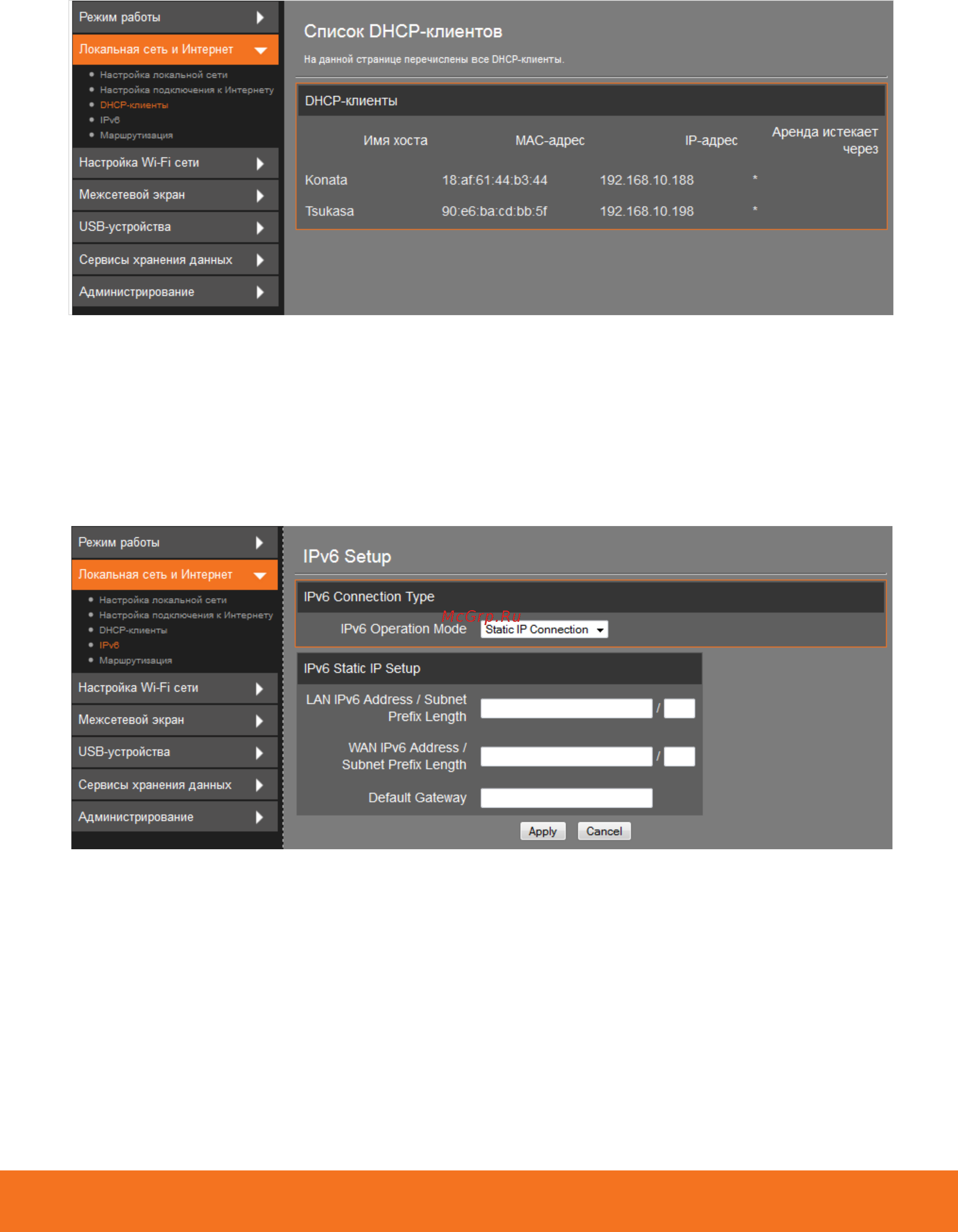Screen dimensions: 958x1232
Task: Select highlighted IPv6 item in bottom submenu
Action: [x=109, y=645]
